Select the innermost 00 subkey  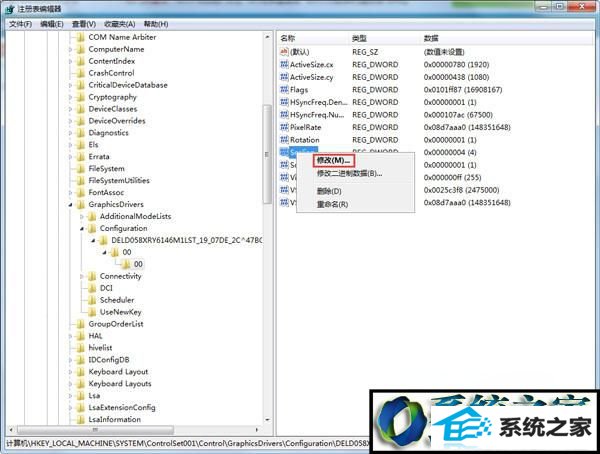[138, 264]
